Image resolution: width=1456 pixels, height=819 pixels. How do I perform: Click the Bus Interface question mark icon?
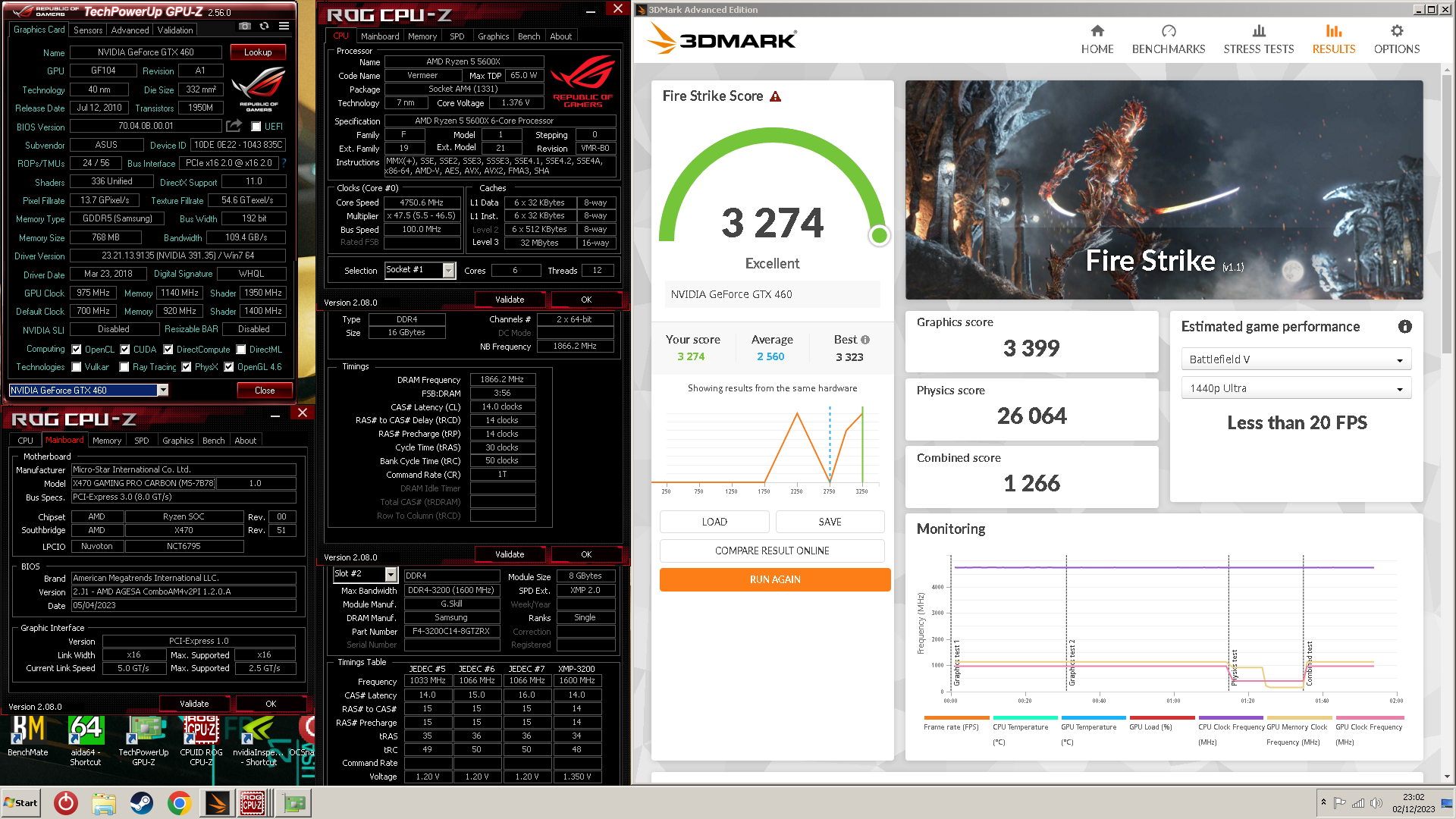pyautogui.click(x=284, y=163)
